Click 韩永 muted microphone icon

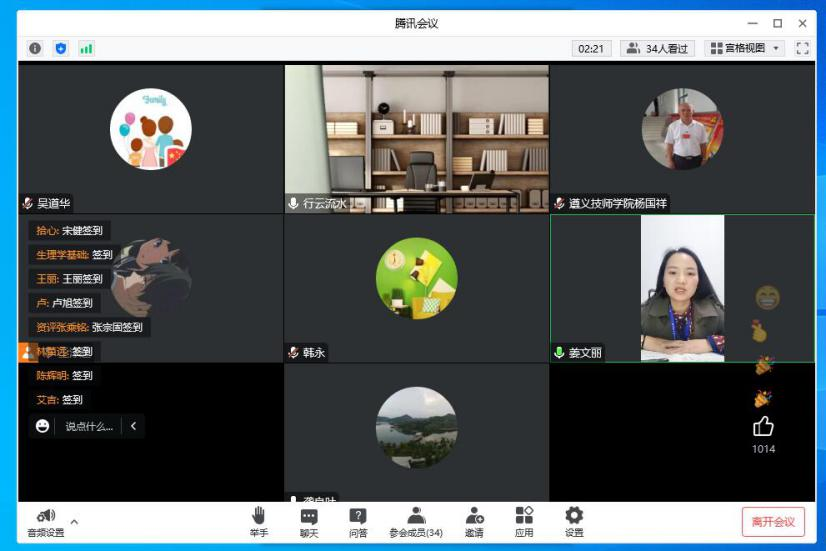pyautogui.click(x=293, y=352)
